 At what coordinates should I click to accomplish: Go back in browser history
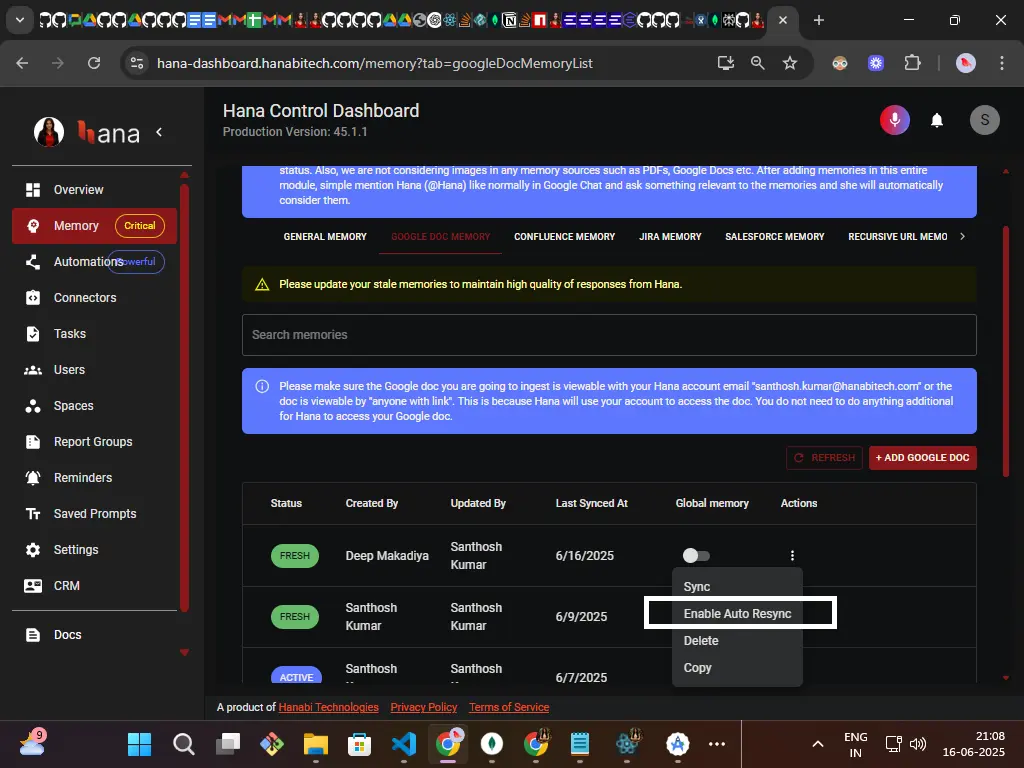[22, 63]
